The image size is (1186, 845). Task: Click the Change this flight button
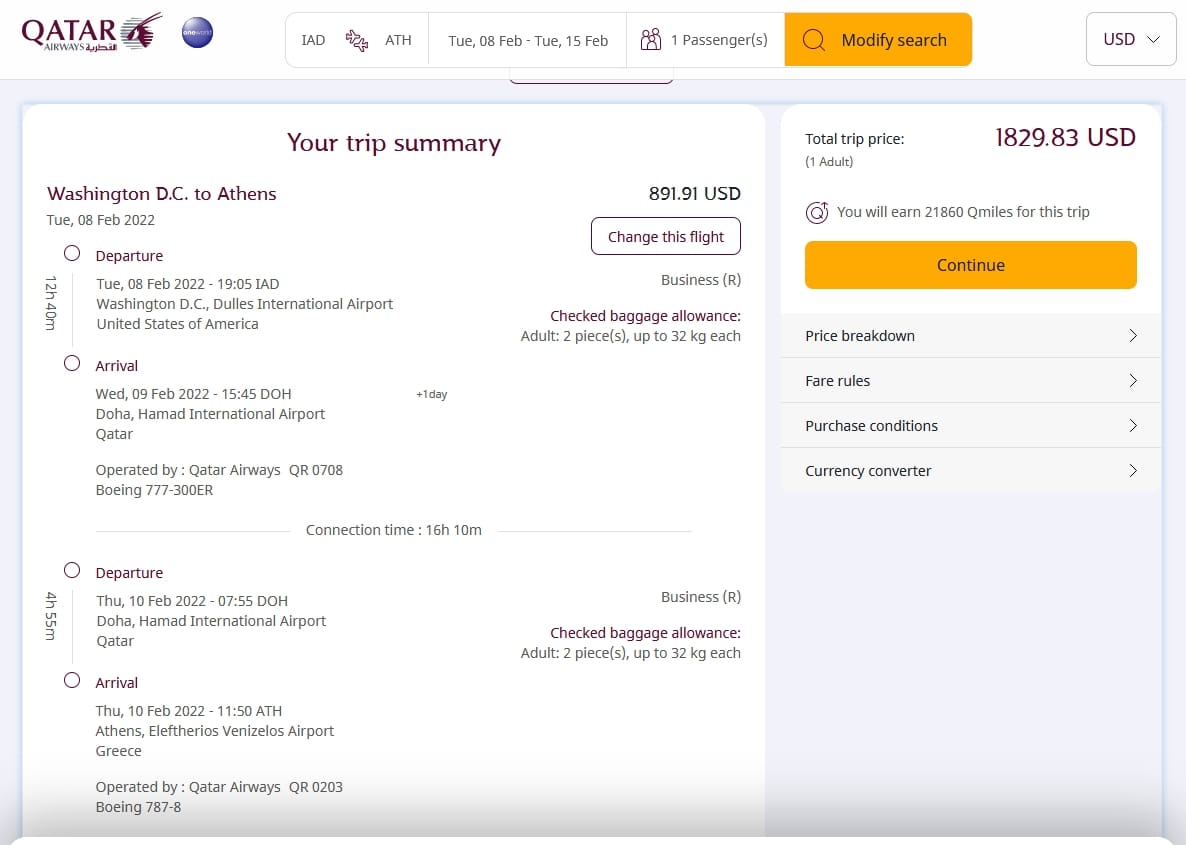[x=666, y=237]
